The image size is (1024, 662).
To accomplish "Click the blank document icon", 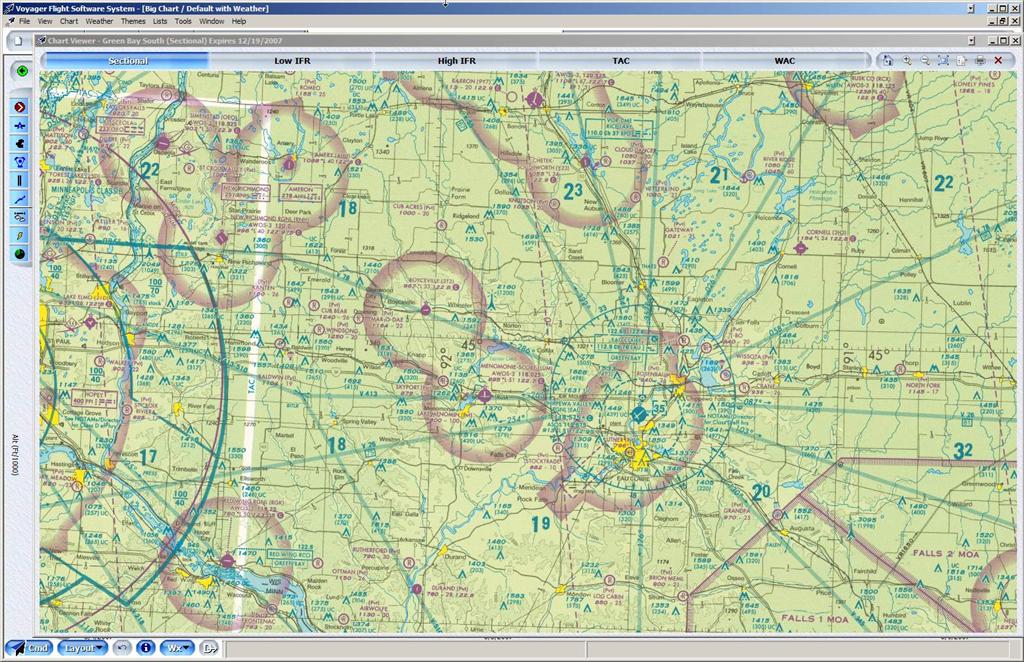I will [18, 41].
